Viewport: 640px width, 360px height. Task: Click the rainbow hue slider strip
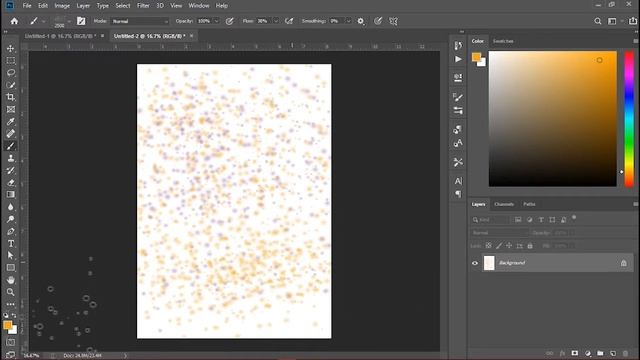629,119
